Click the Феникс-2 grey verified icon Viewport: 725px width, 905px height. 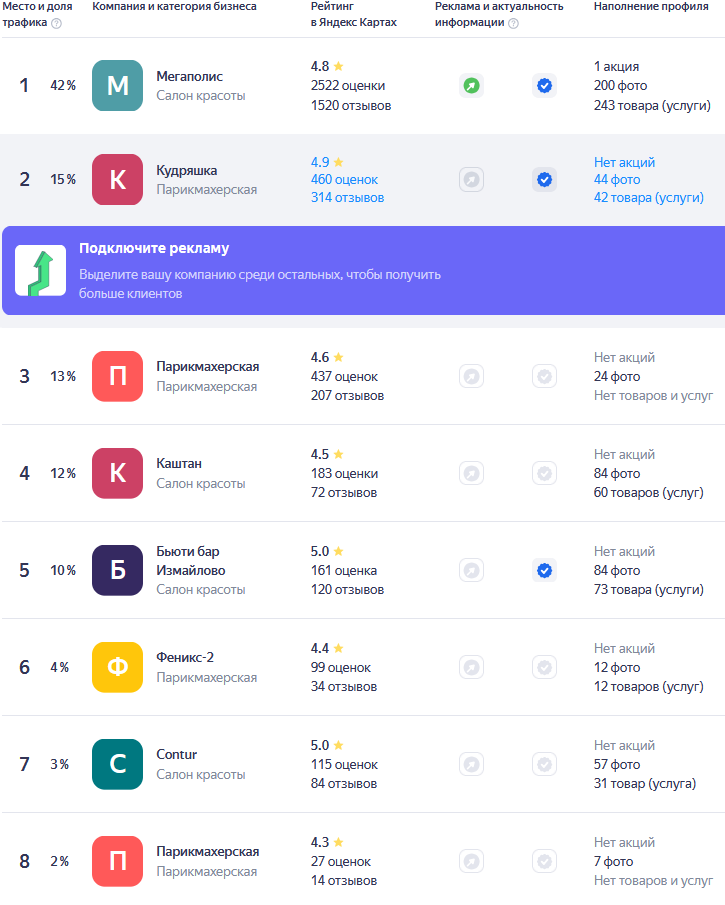click(x=544, y=668)
